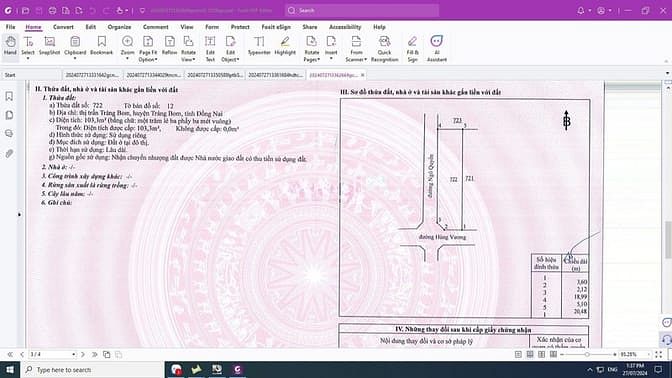The width and height of the screenshot is (672, 378).
Task: Run Quick Recognition OCR
Action: 384,48
